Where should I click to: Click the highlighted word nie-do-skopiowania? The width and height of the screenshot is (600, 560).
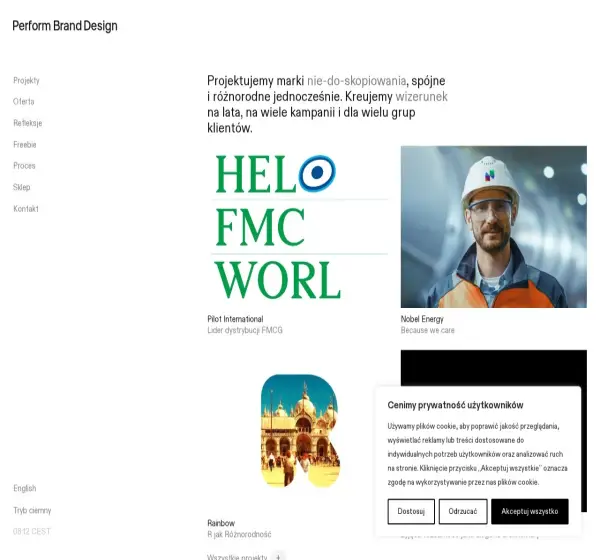coord(356,81)
